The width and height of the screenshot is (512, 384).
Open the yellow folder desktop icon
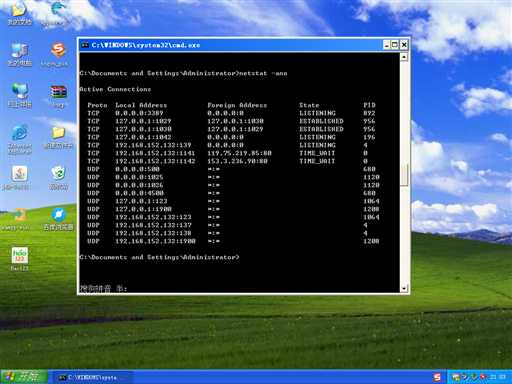(x=58, y=137)
